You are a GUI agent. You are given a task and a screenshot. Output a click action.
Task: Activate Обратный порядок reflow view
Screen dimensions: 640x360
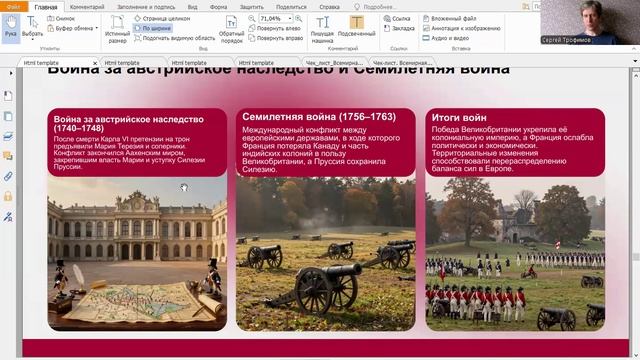coord(231,29)
